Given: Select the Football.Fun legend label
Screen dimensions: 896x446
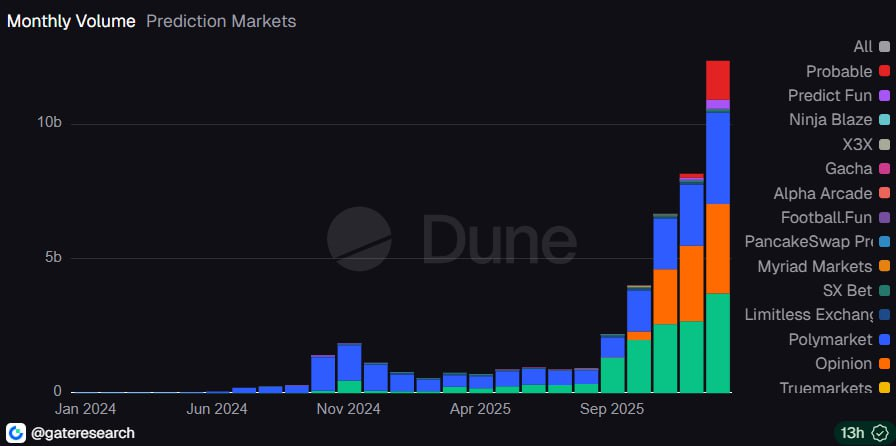Looking at the screenshot, I should coord(827,217).
